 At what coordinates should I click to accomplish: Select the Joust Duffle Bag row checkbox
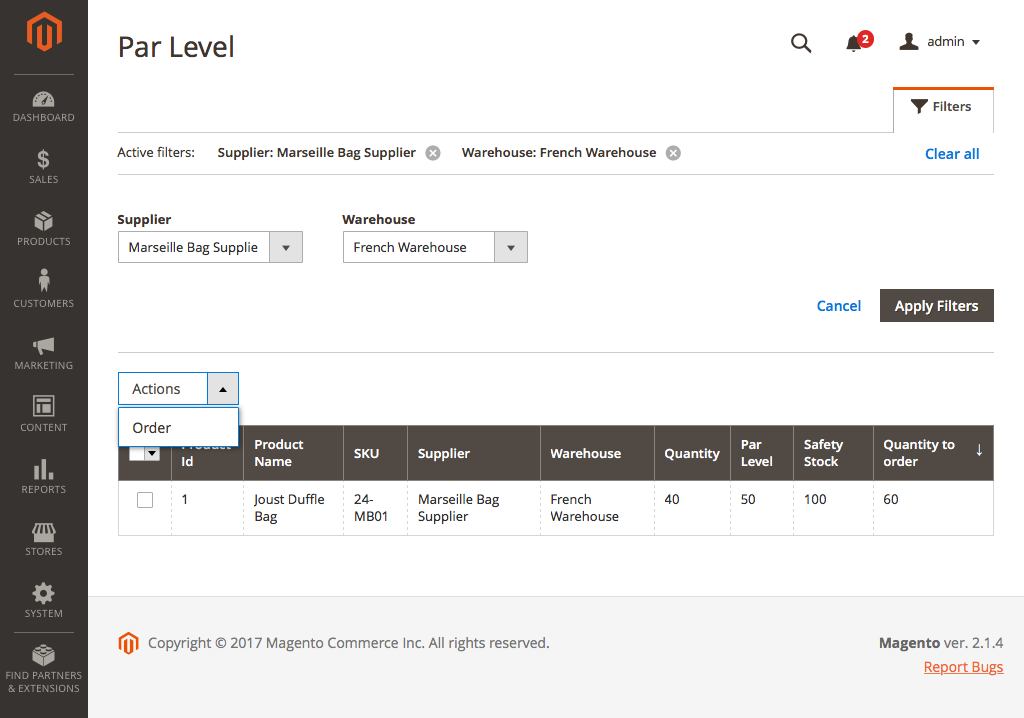(145, 500)
